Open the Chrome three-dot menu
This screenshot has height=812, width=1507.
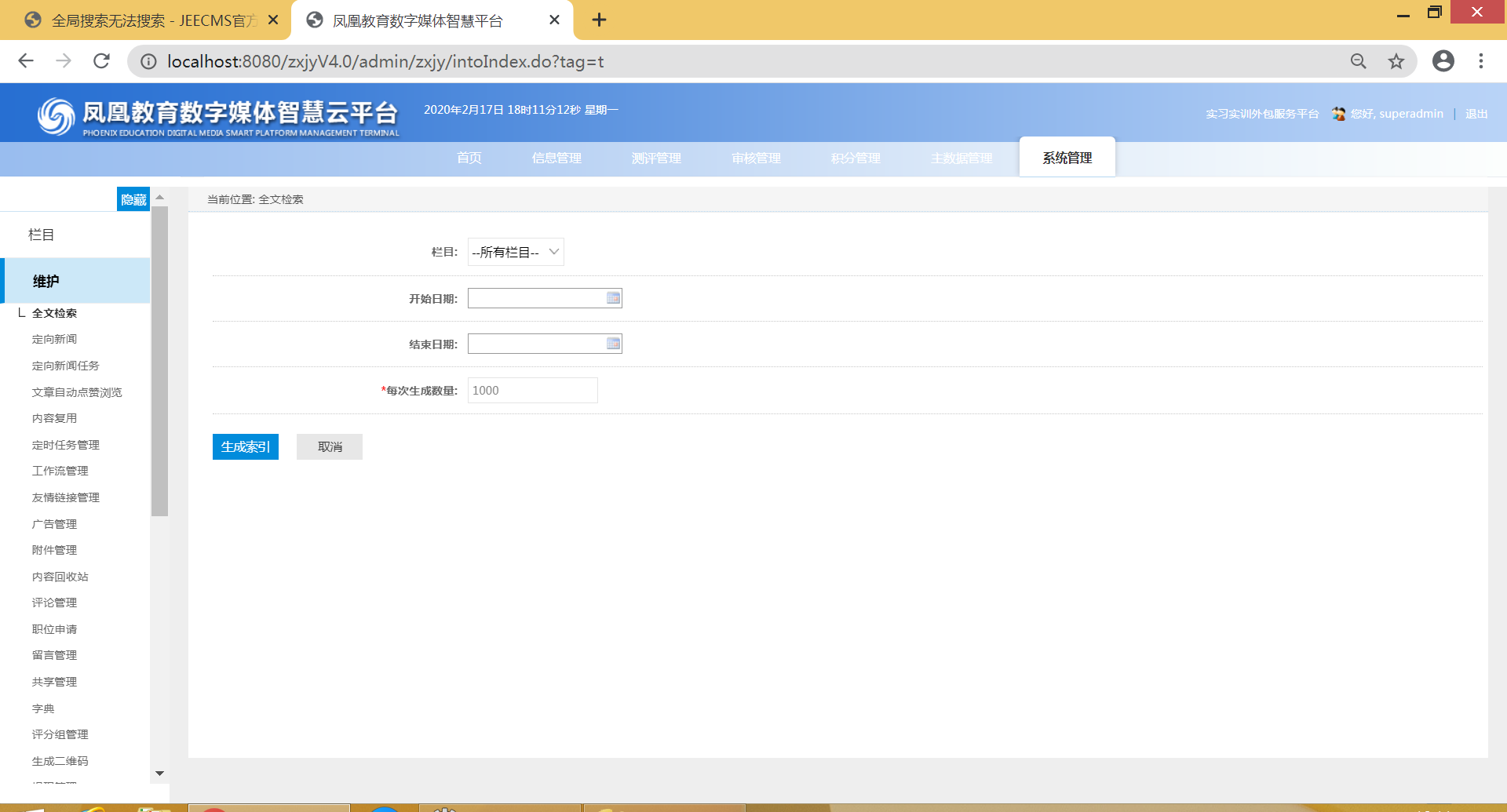point(1481,61)
